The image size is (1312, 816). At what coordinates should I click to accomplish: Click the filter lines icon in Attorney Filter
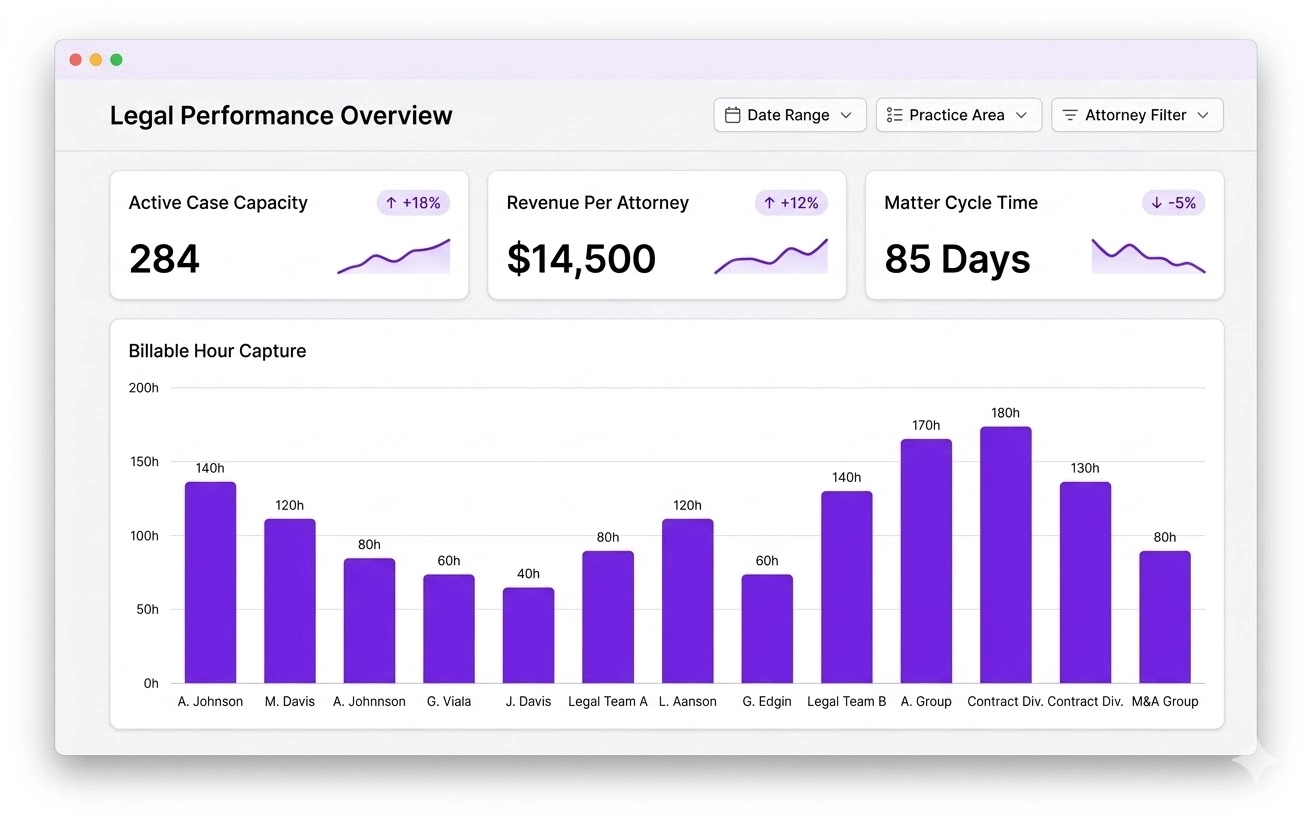(1070, 115)
